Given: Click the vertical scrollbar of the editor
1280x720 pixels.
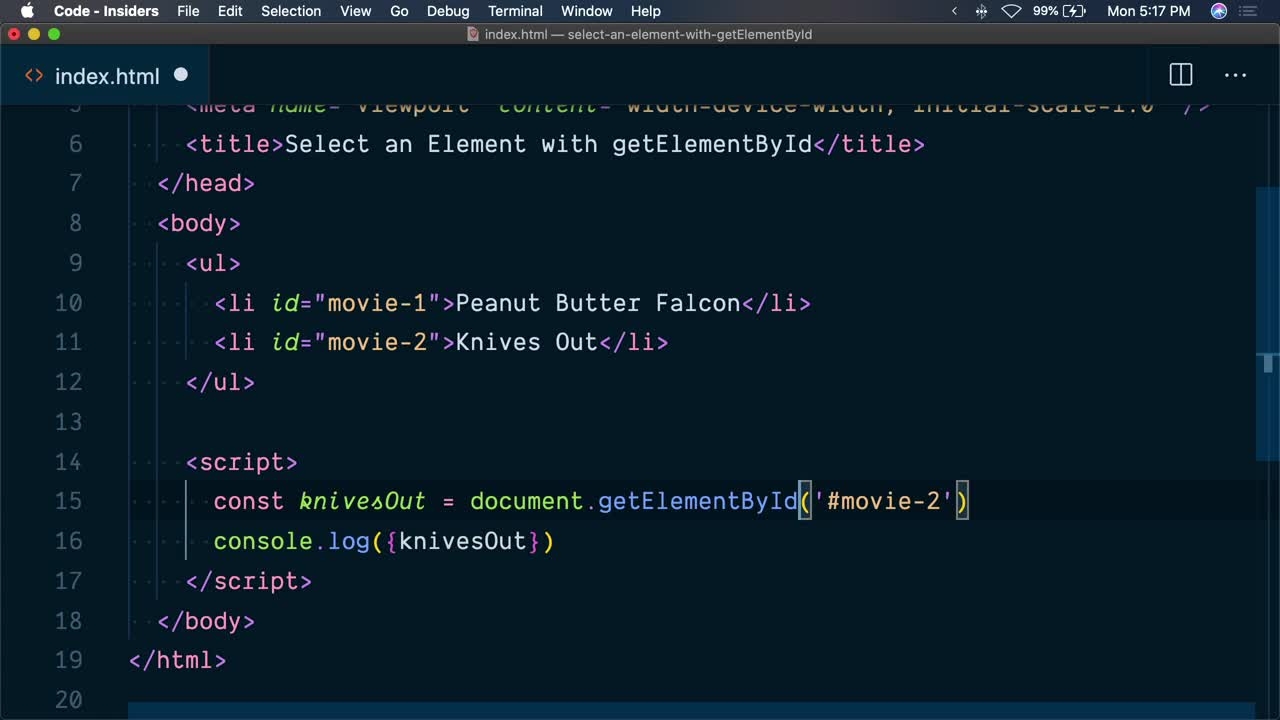Looking at the screenshot, I should [1267, 320].
